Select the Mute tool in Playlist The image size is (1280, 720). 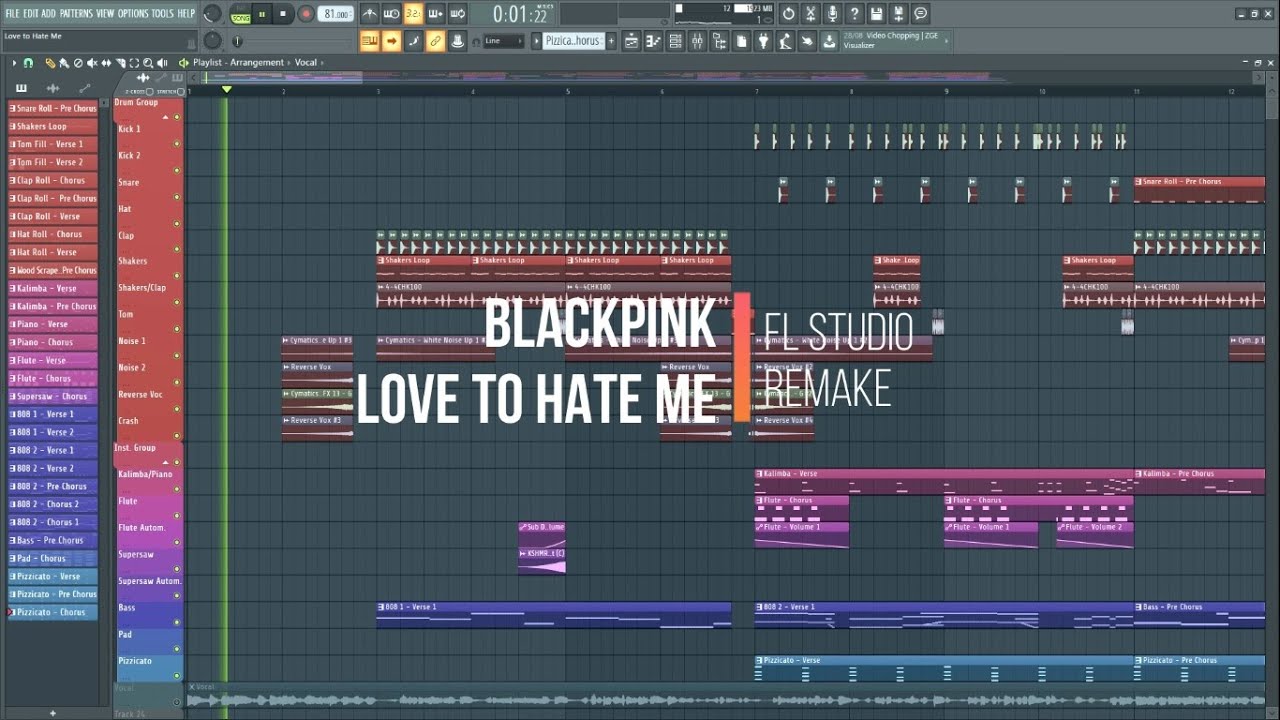click(92, 63)
